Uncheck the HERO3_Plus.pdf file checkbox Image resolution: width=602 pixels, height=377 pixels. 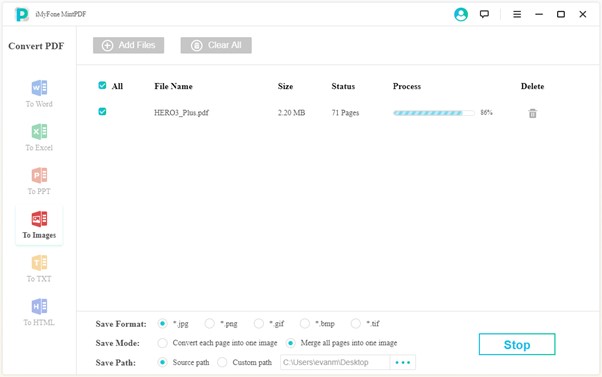(x=102, y=112)
